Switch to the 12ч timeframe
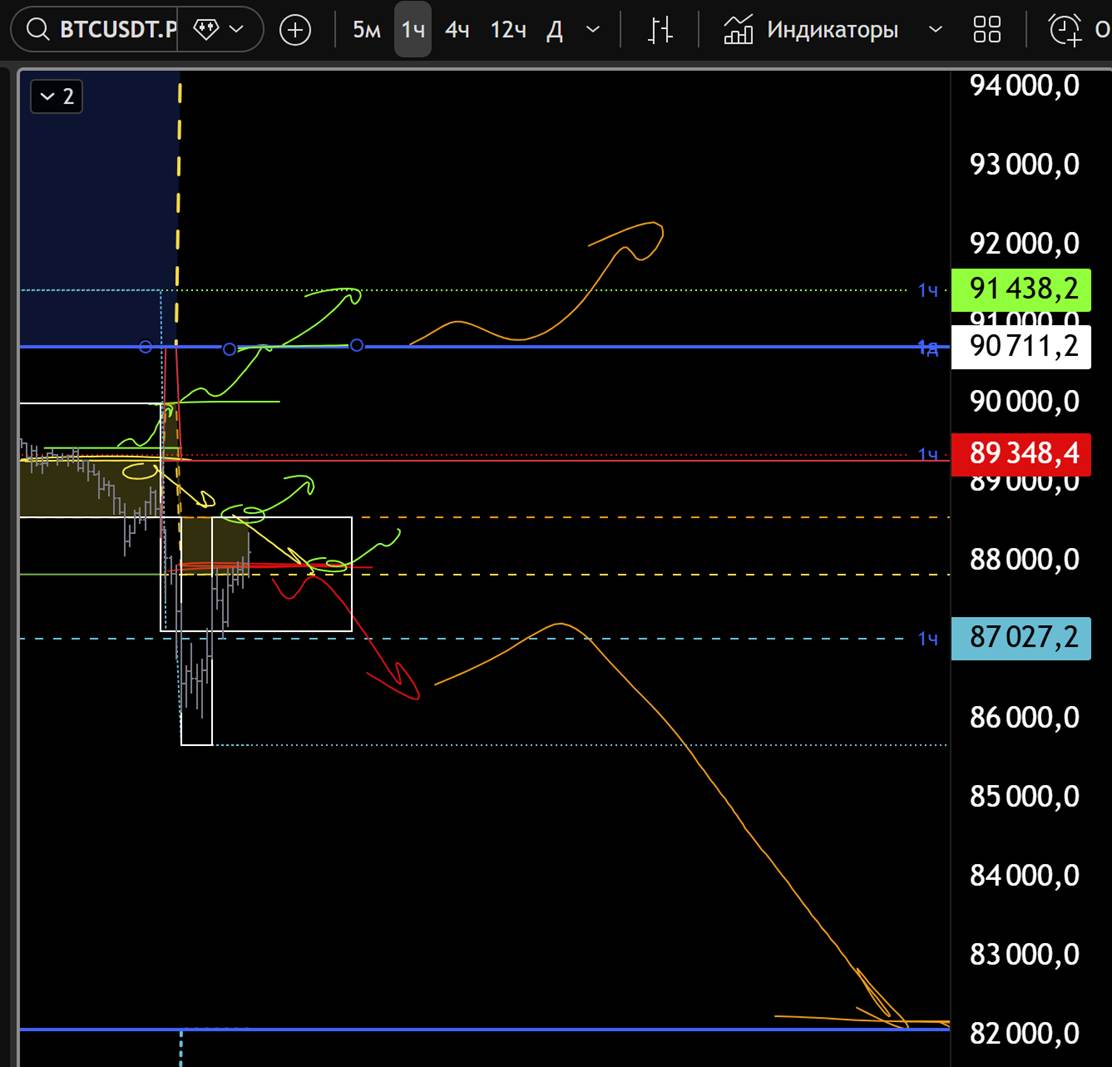Screen dimensions: 1112x1067 click(x=508, y=30)
